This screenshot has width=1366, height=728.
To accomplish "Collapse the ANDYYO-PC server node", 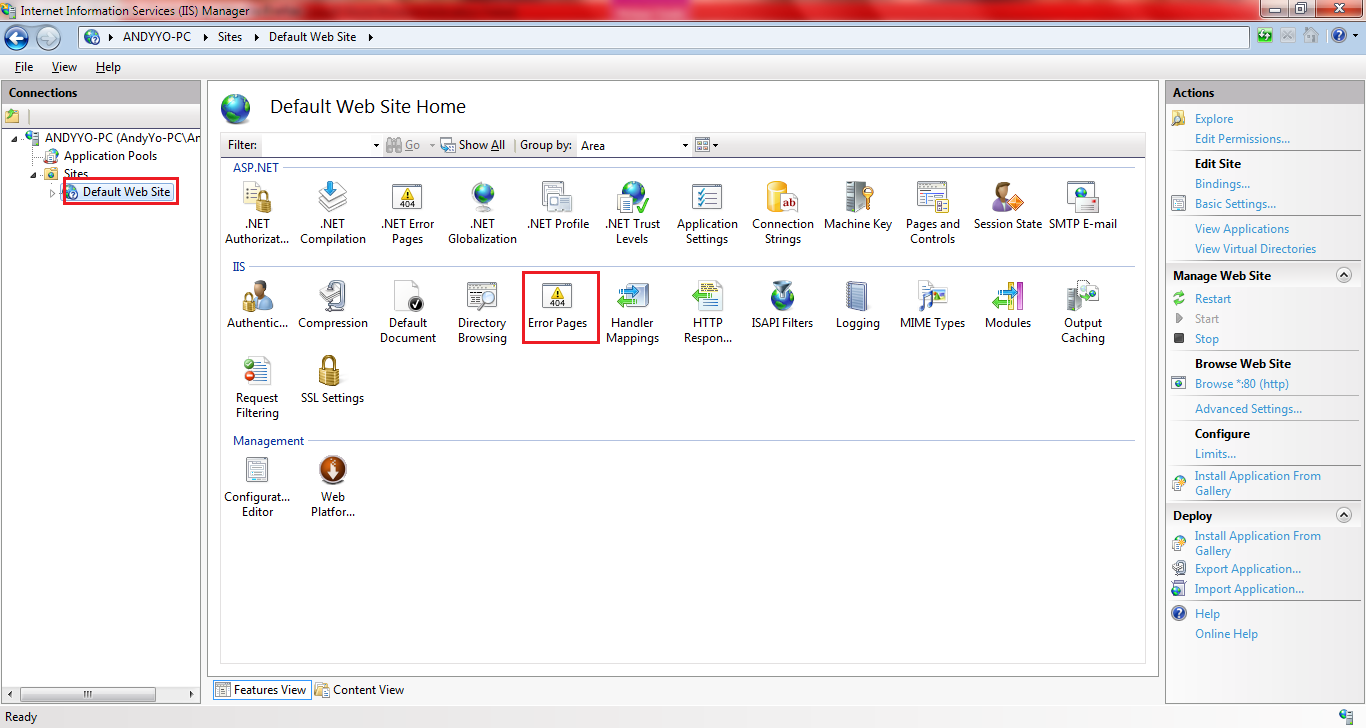I will click(x=15, y=138).
